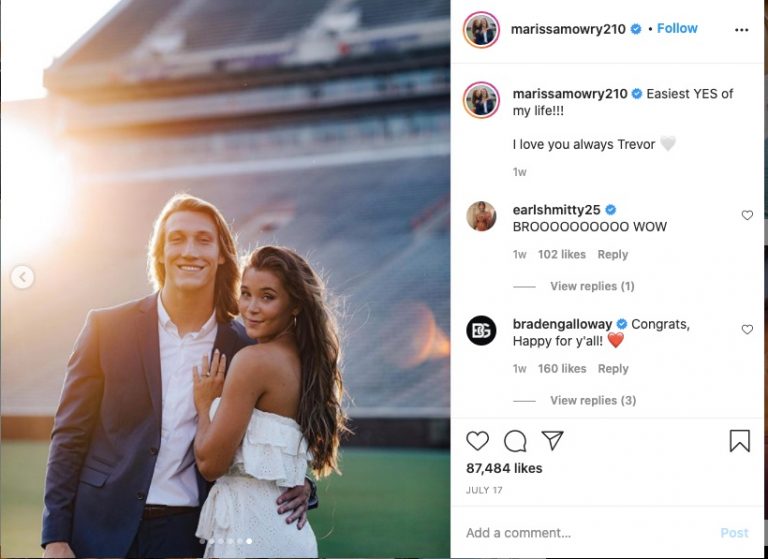Screen dimensions: 768x559
Task: Reply to earlshmitty25's comment
Action: point(612,254)
